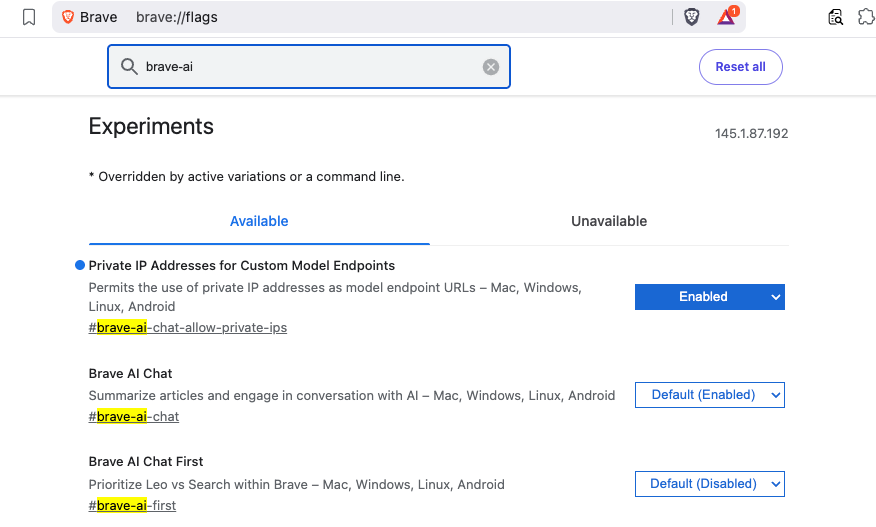Clear the flags search with the X icon
The image size is (876, 527).
[490, 67]
